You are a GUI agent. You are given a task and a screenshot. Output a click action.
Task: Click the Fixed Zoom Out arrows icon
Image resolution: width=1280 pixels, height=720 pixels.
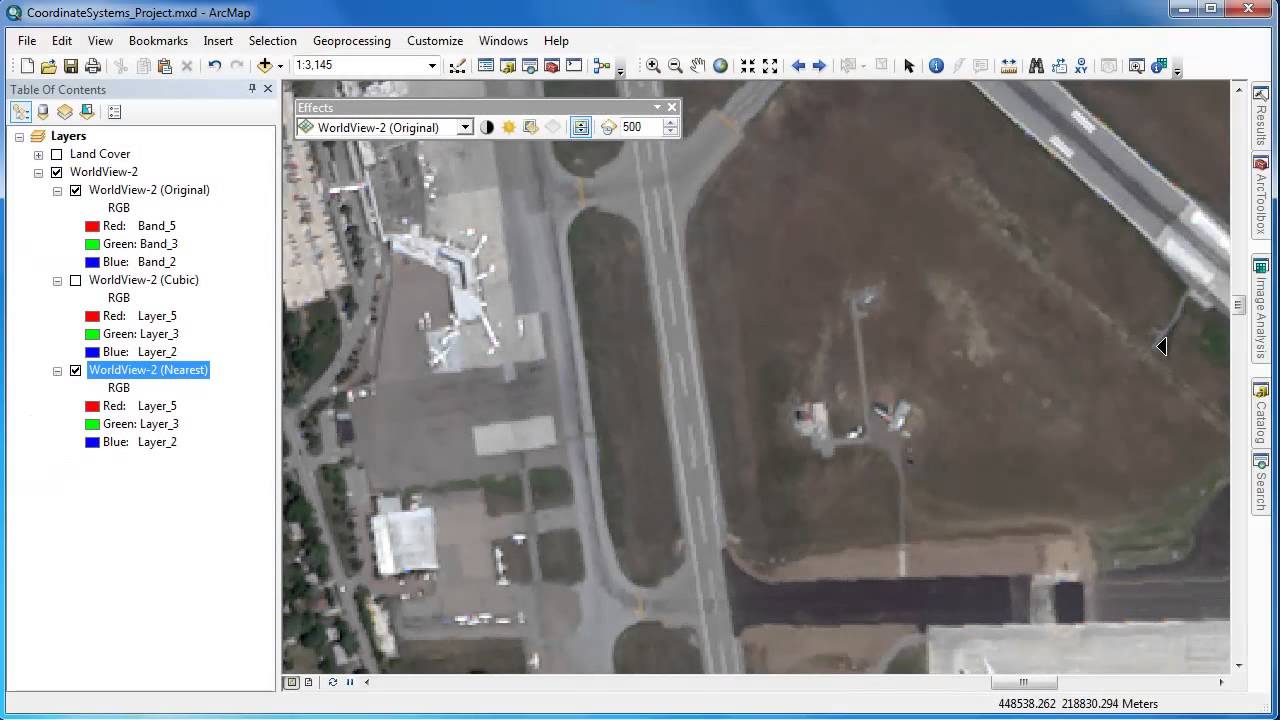tap(770, 66)
